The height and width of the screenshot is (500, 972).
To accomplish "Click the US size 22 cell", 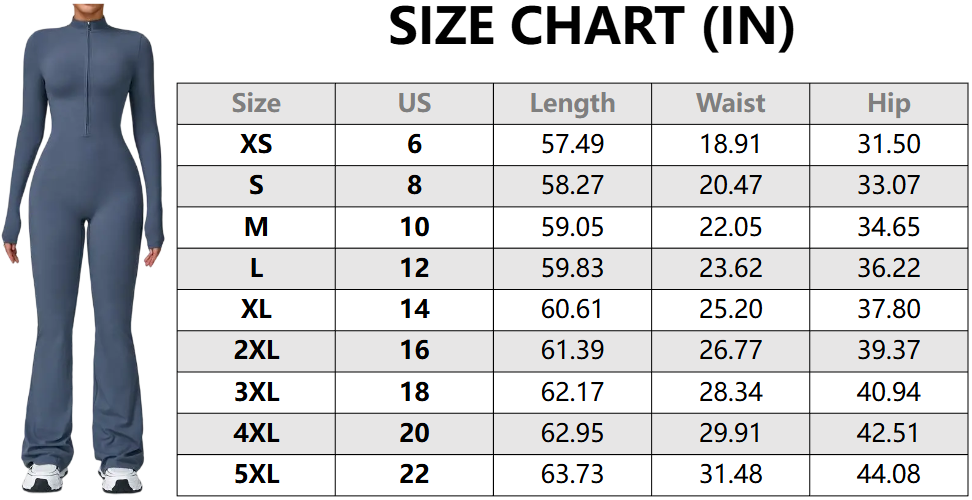I will 414,475.
